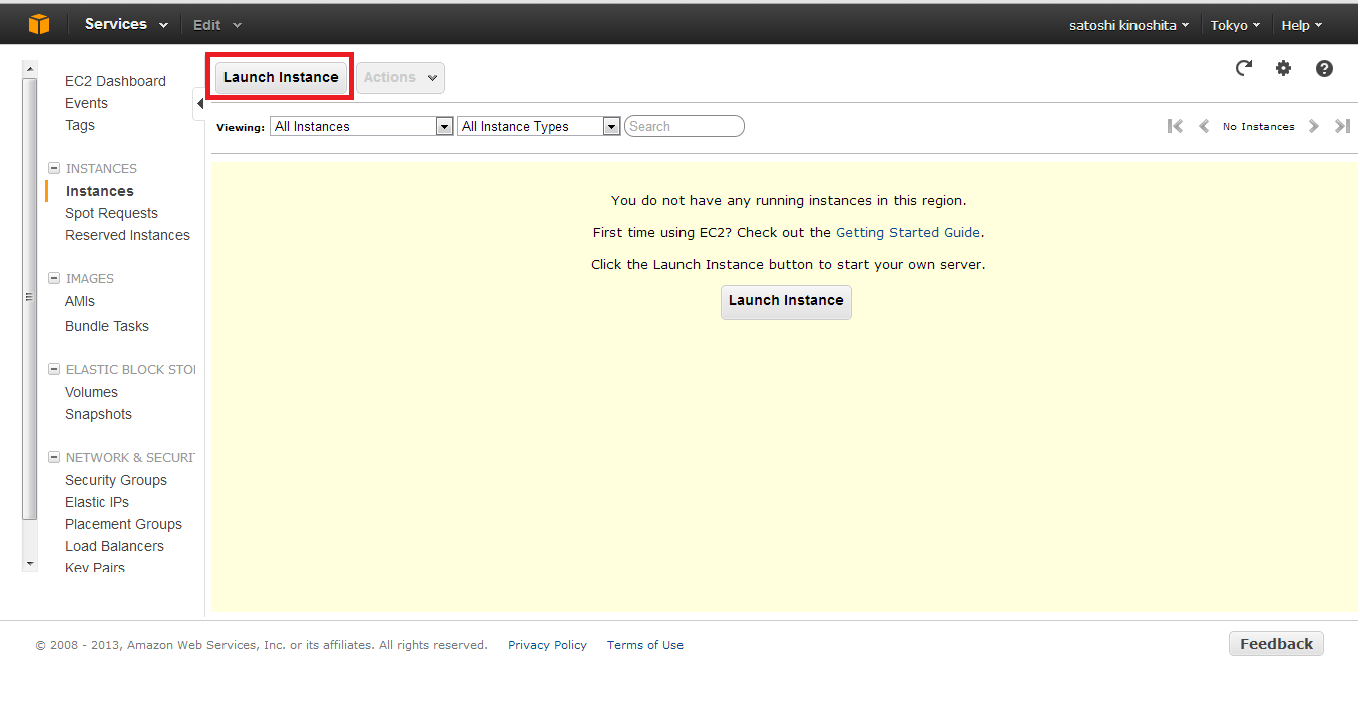Image resolution: width=1360 pixels, height=702 pixels.
Task: Open Spot Requests in the sidebar
Action: point(111,213)
